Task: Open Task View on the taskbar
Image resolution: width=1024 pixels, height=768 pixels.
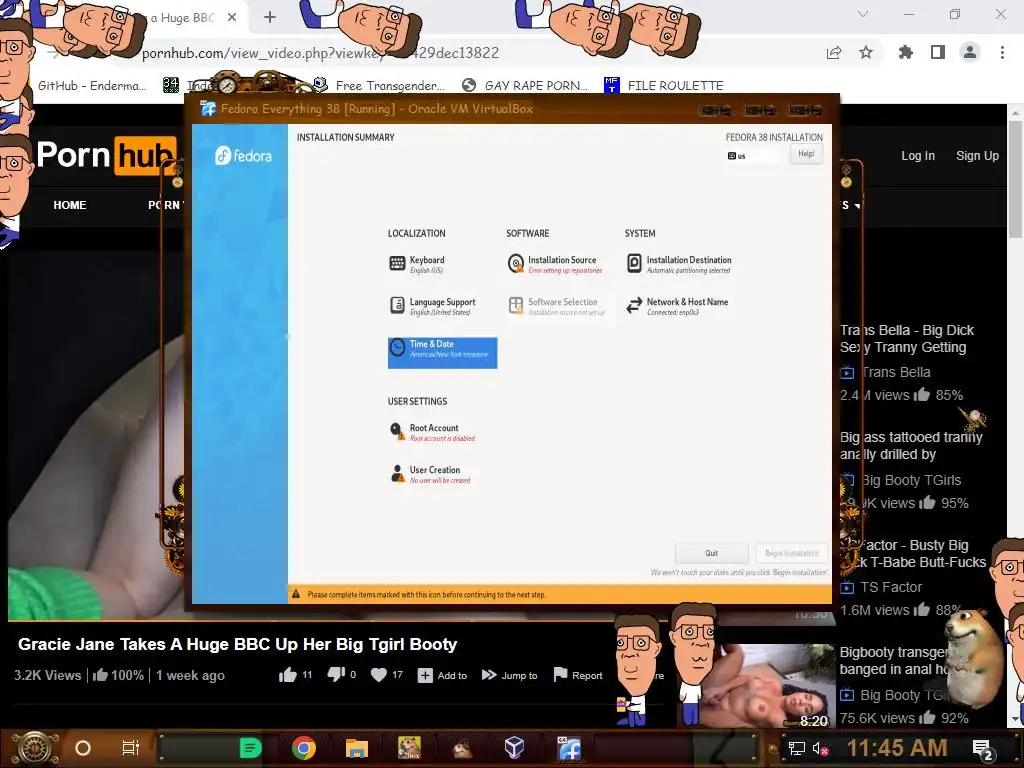Action: 131,748
